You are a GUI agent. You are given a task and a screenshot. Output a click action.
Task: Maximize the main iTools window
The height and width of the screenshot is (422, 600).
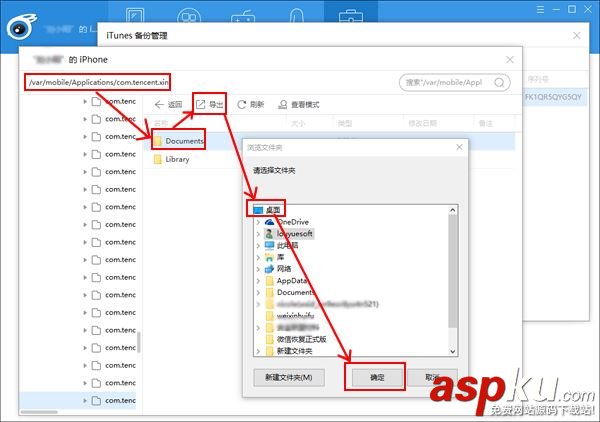[572, 10]
